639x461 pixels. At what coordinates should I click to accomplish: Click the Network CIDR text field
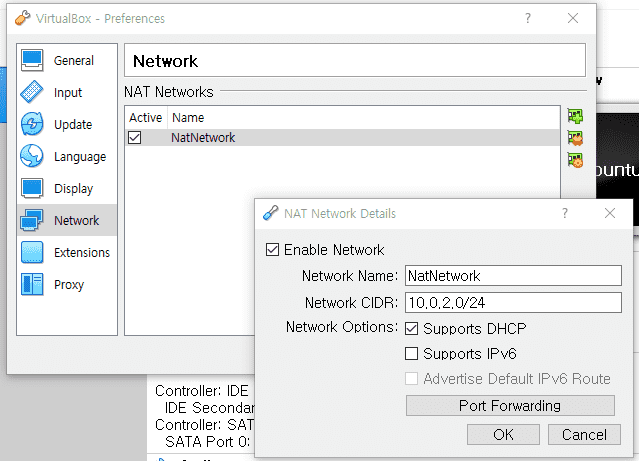click(513, 302)
